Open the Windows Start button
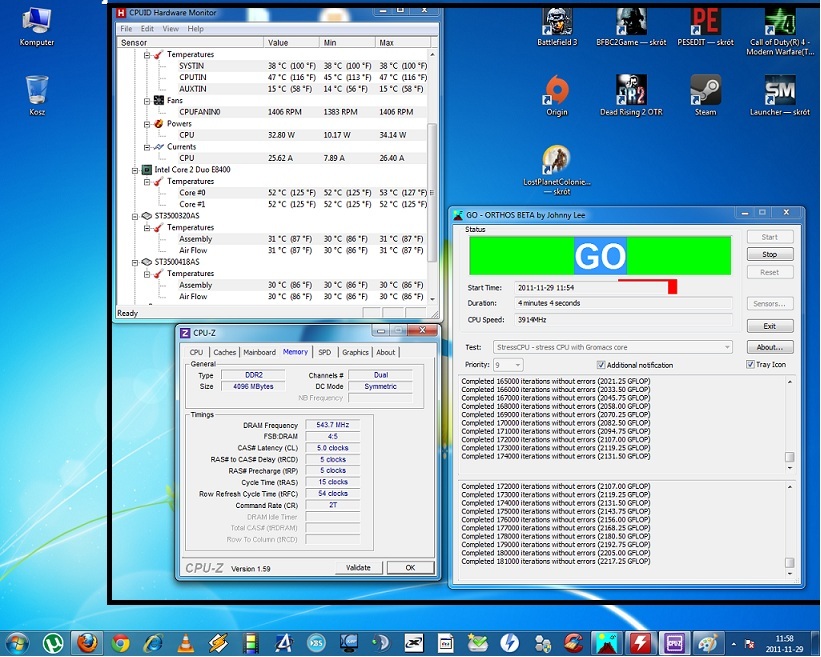Viewport: 821px width, 657px height. [16, 643]
